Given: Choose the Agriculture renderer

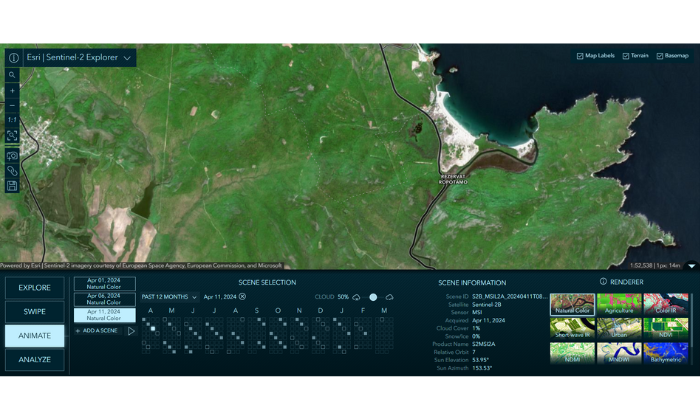Looking at the screenshot, I should [x=619, y=304].
